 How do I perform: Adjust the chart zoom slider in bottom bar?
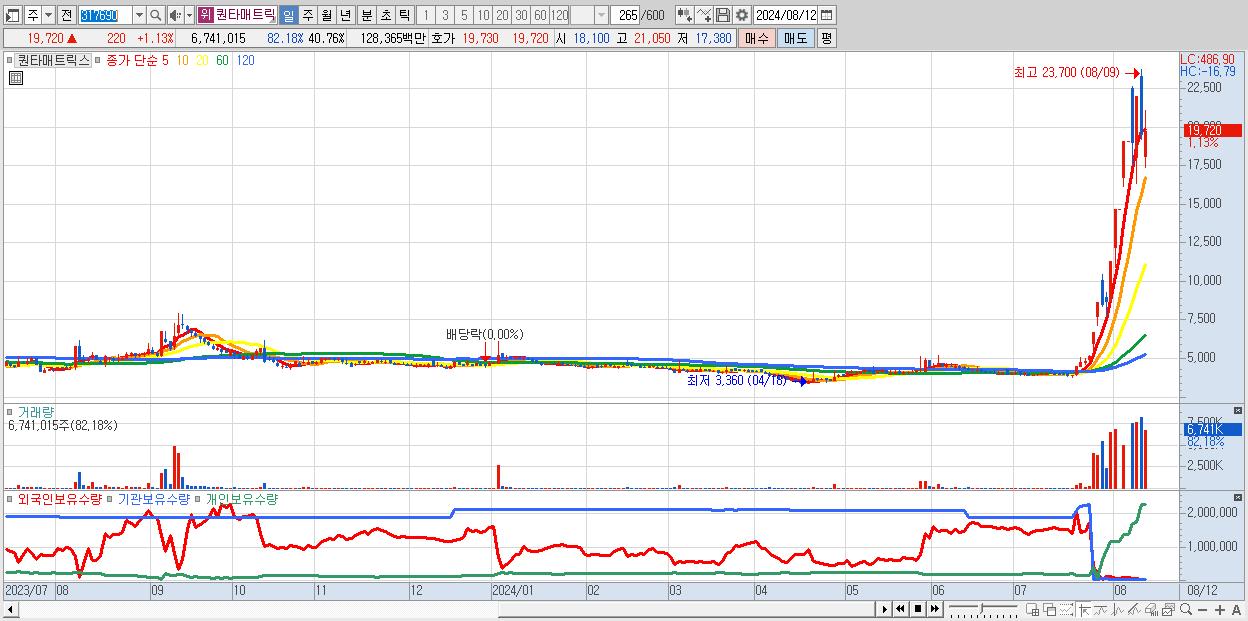983,609
